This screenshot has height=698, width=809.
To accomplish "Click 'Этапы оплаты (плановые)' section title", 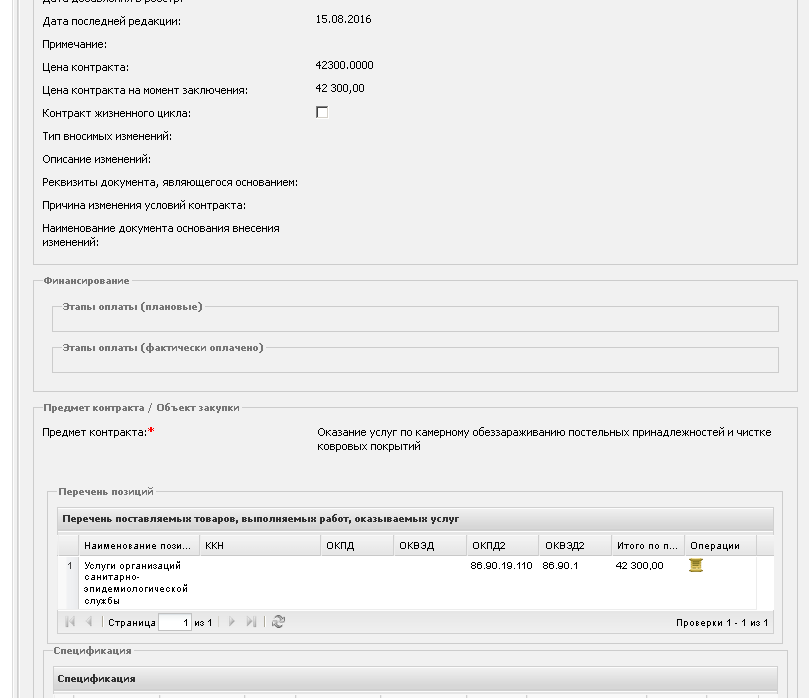I will coord(133,306).
